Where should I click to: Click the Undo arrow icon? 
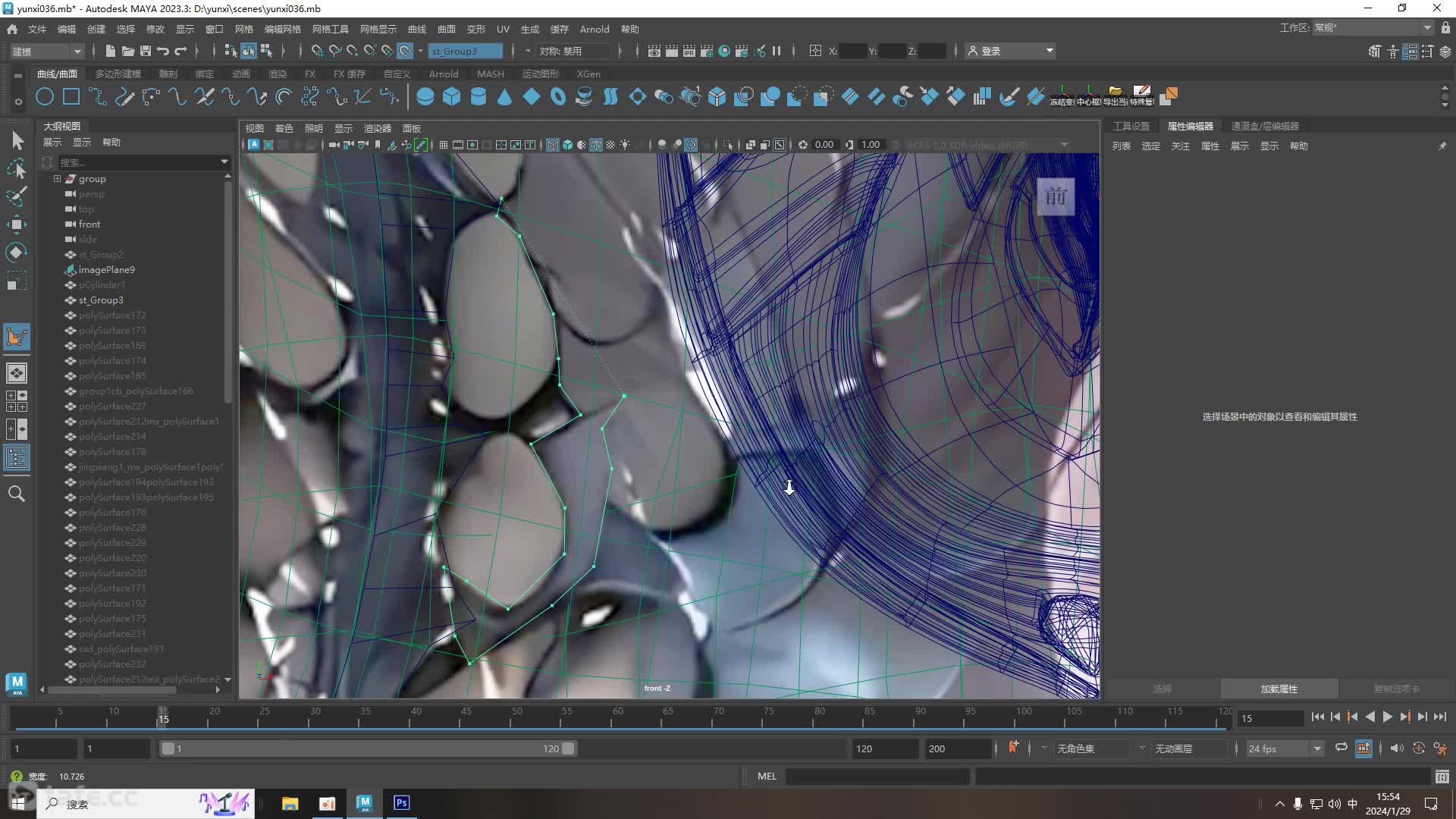[163, 51]
